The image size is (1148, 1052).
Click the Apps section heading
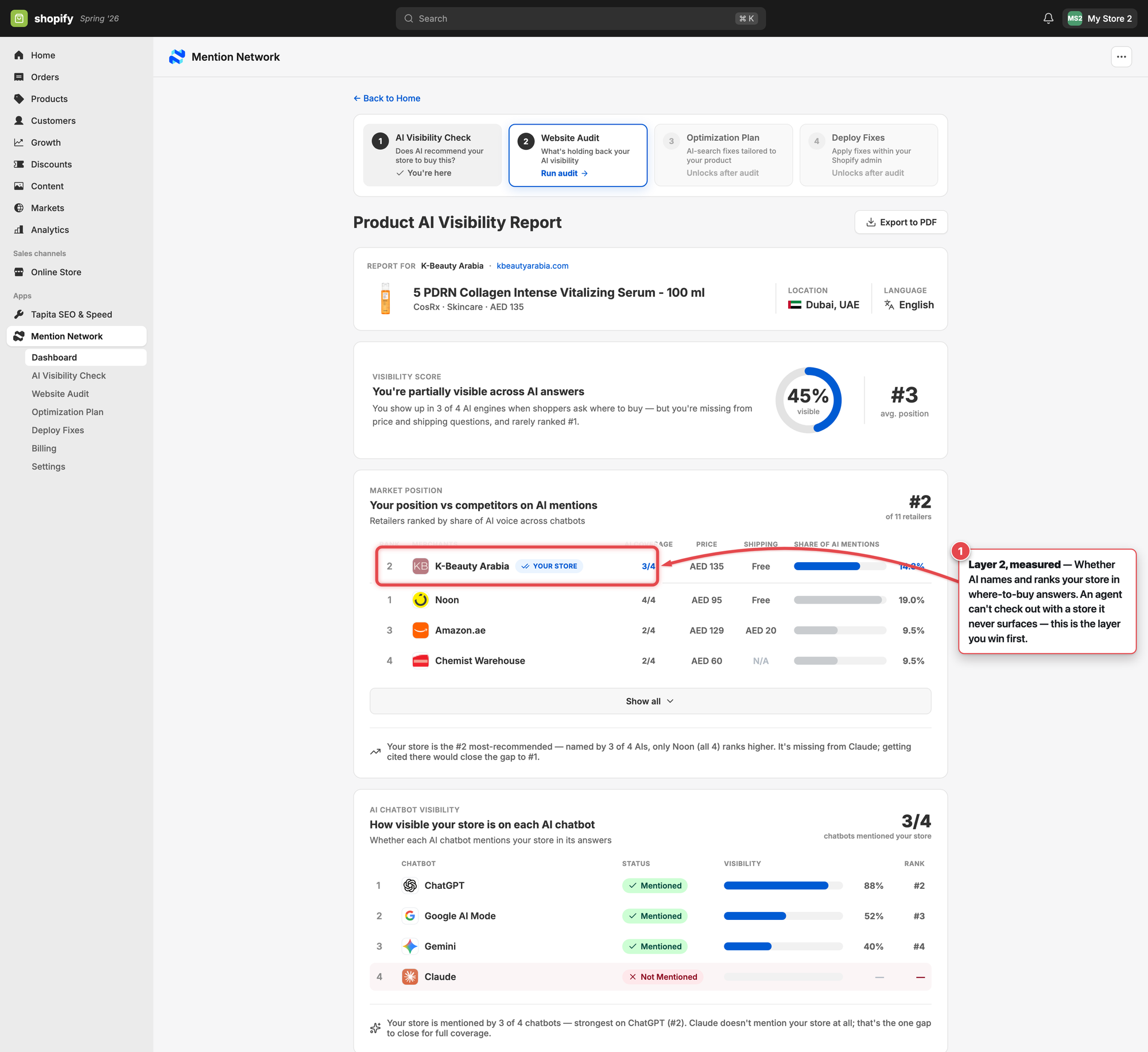click(22, 296)
